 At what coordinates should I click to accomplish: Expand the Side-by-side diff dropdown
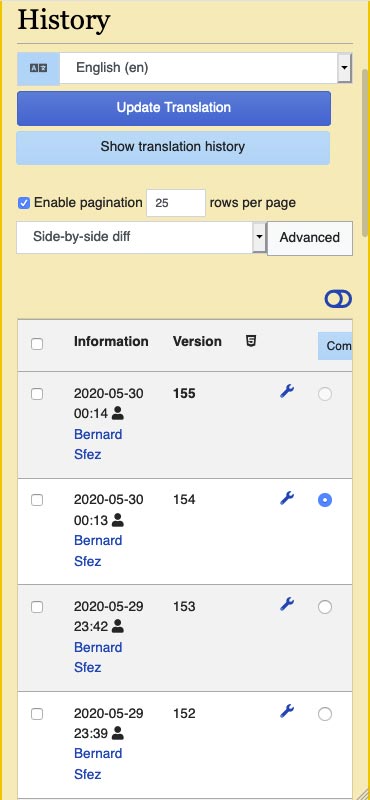pyautogui.click(x=141, y=237)
